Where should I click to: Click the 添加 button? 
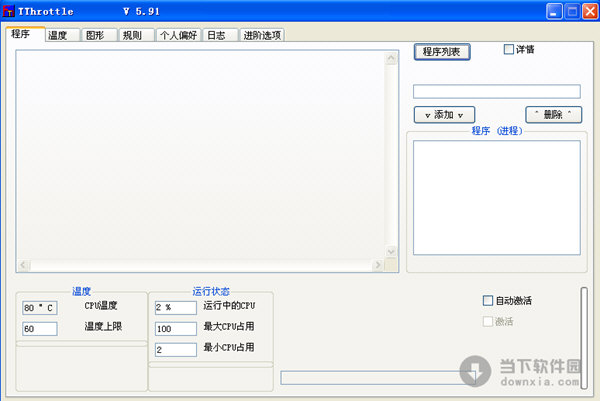[444, 115]
